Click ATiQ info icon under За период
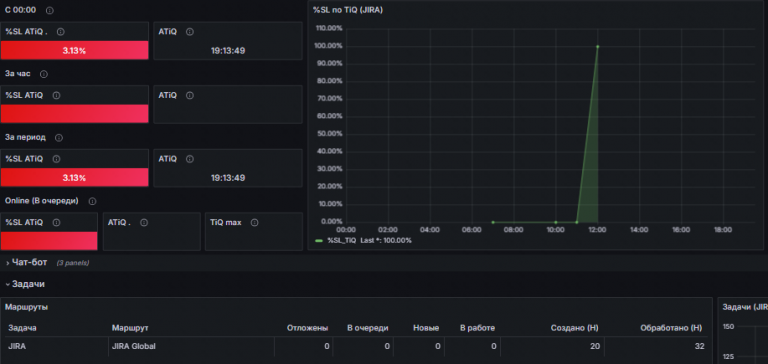 pyautogui.click(x=190, y=159)
